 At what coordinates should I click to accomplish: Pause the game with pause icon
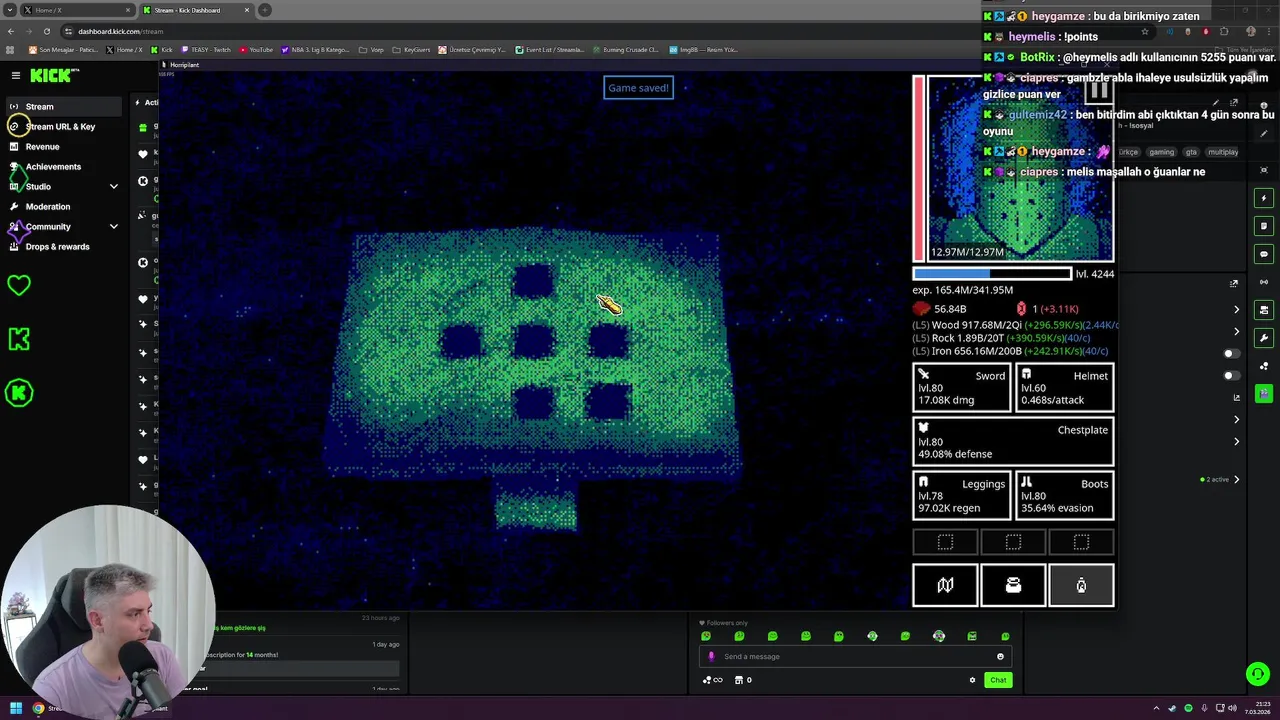click(1099, 90)
